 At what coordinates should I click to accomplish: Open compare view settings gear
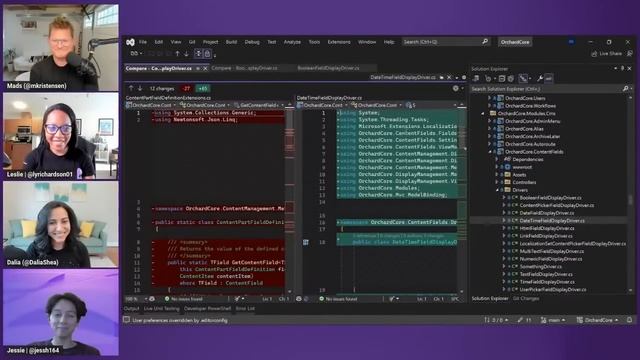(456, 88)
